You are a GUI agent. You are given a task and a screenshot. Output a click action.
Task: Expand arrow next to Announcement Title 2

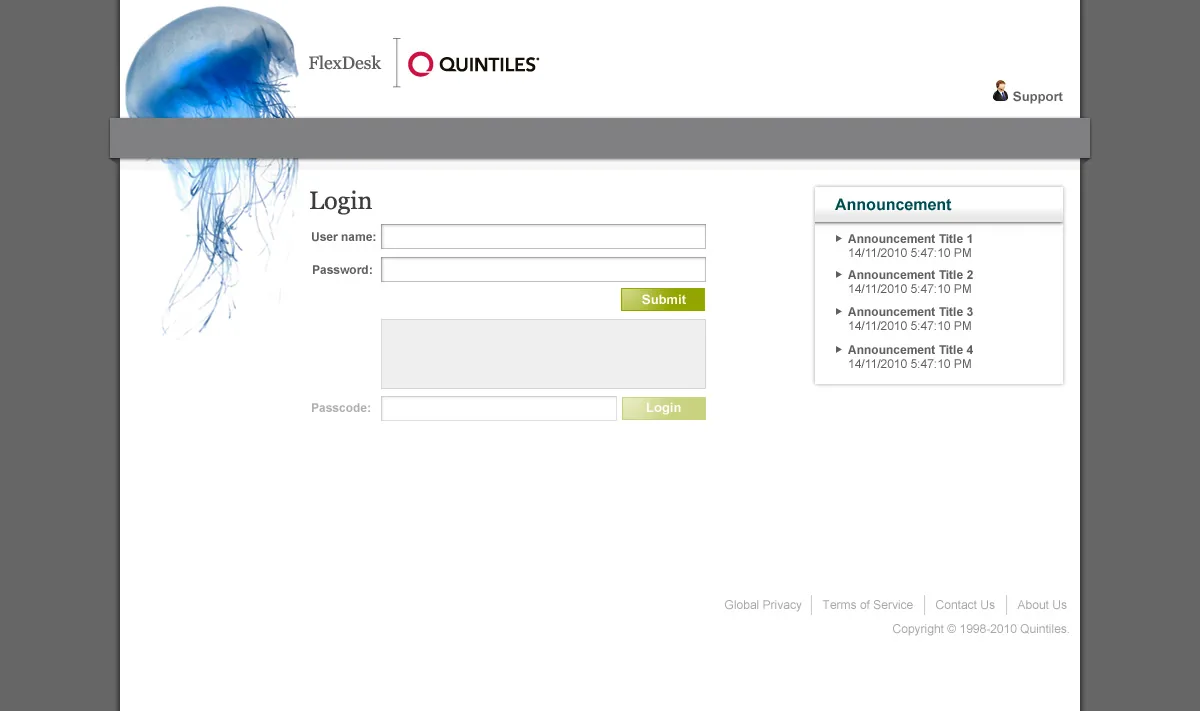click(839, 274)
